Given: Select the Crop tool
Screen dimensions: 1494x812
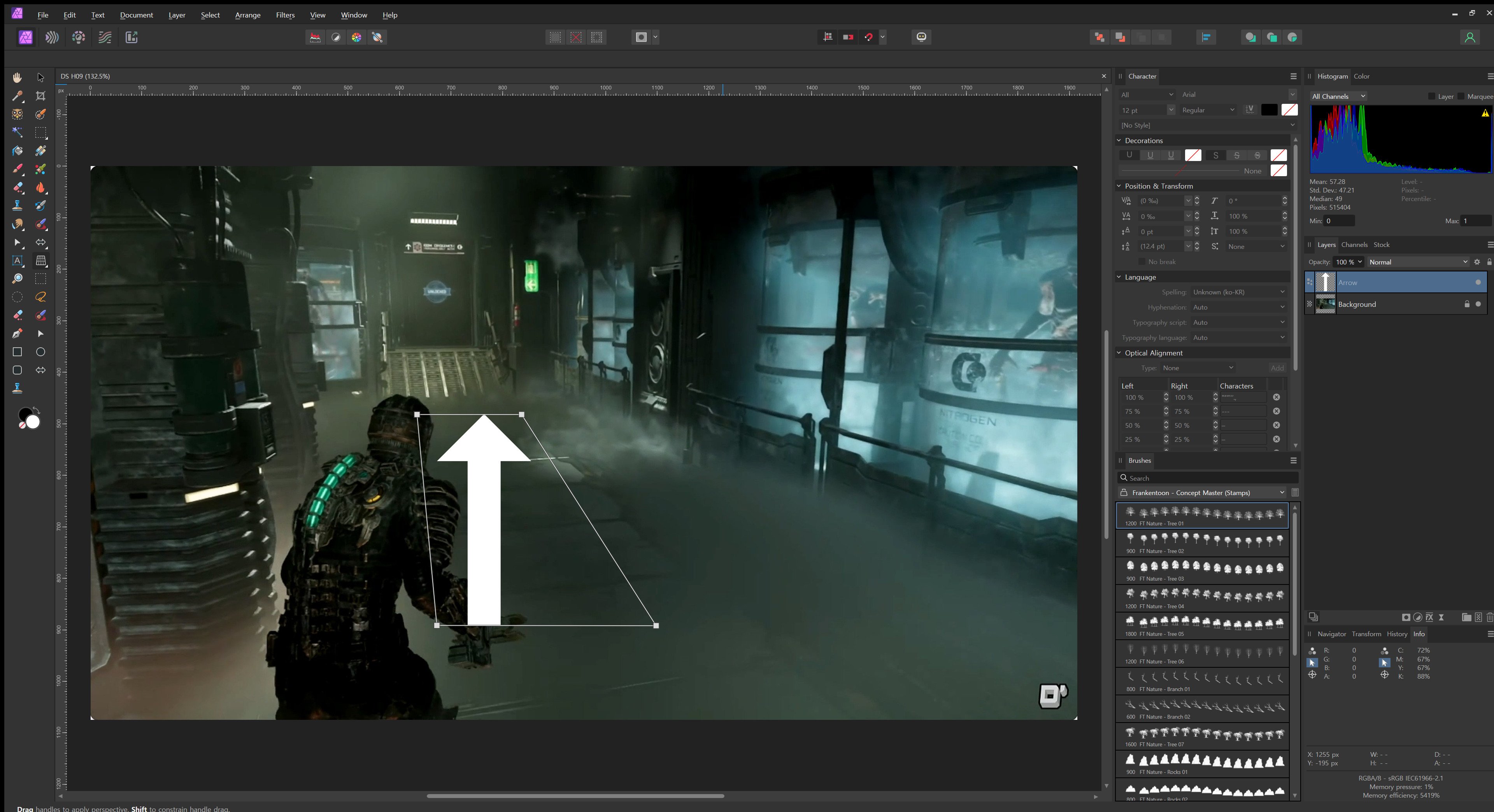Looking at the screenshot, I should tap(40, 96).
